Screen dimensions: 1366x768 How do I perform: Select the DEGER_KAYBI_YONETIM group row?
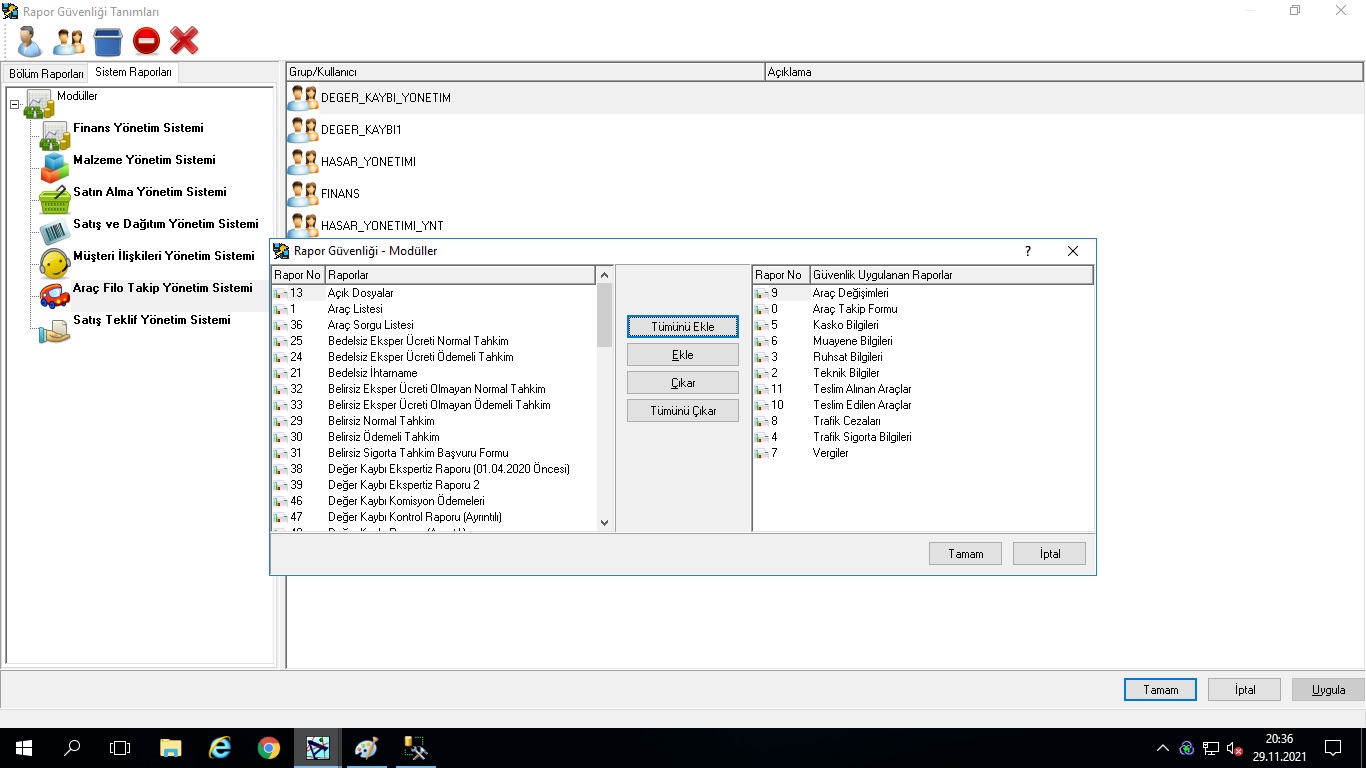click(385, 98)
